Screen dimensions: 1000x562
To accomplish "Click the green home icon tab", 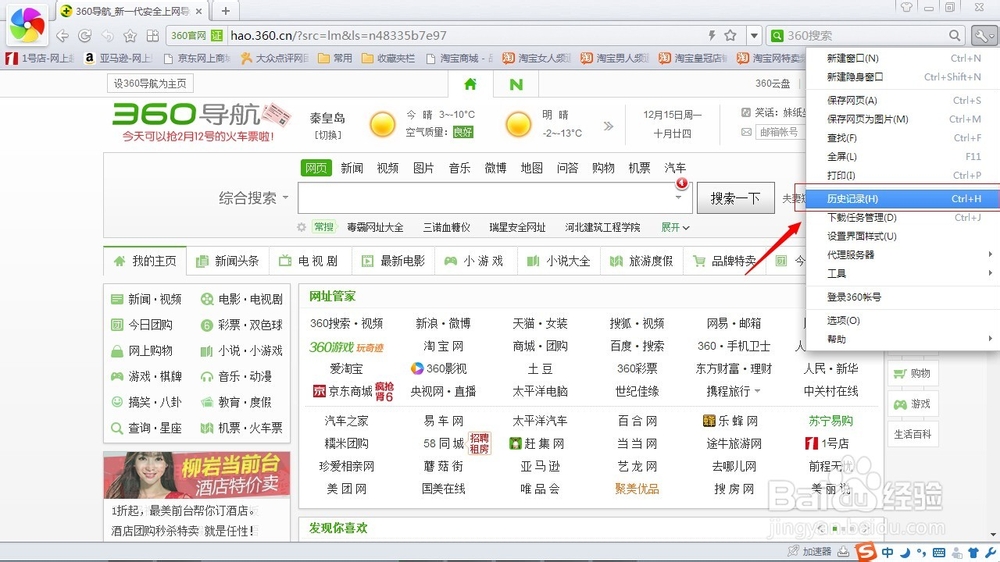I will pos(470,84).
